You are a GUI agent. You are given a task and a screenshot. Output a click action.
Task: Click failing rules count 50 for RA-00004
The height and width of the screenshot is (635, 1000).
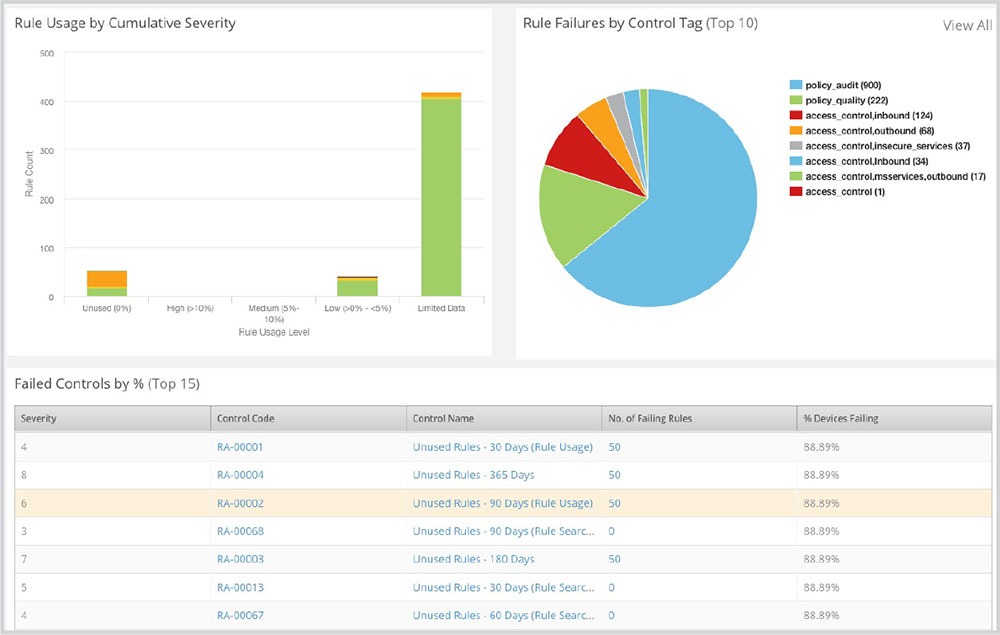tap(614, 475)
